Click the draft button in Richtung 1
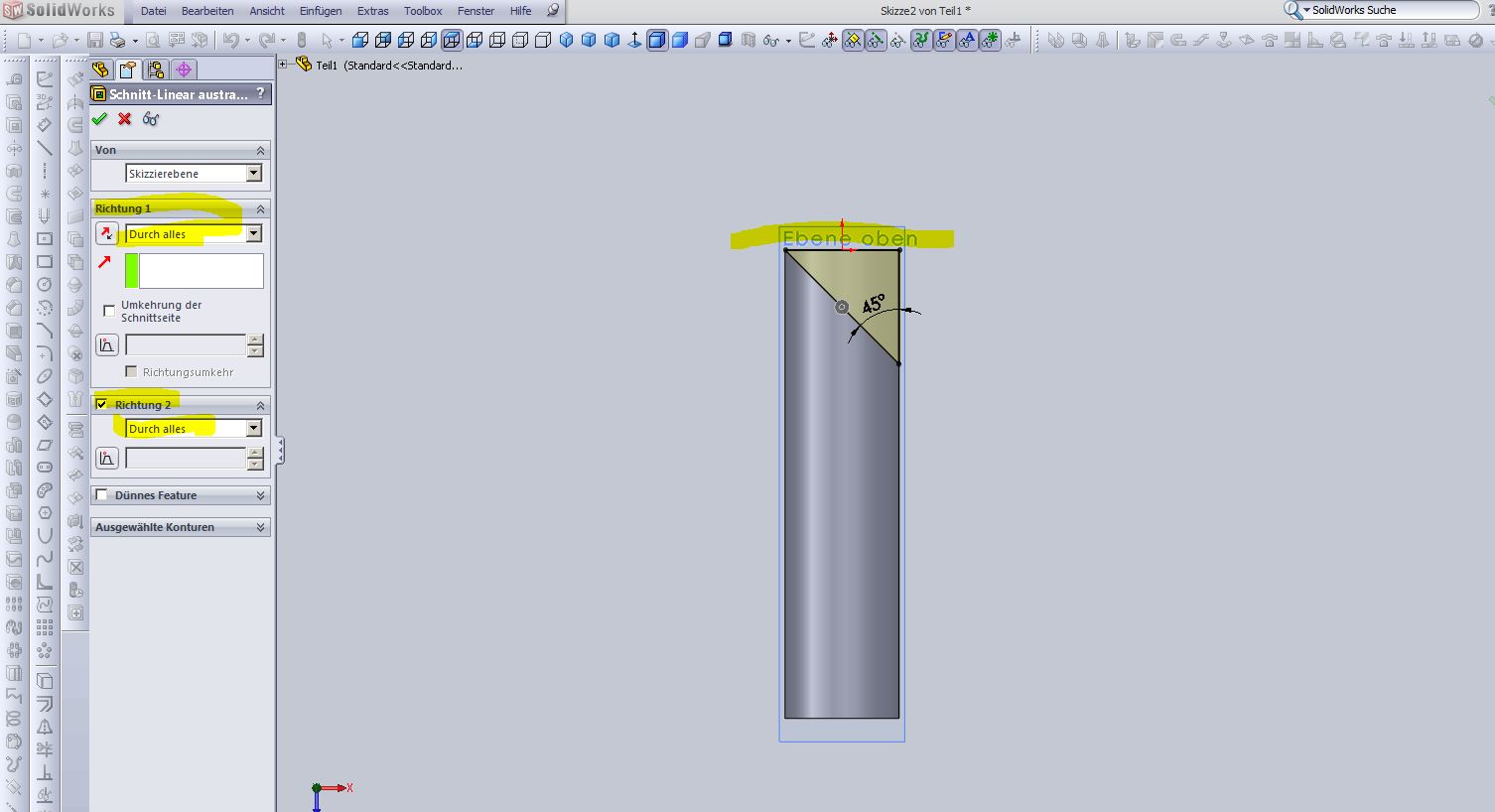Viewport: 1495px width, 812px height. 106,345
